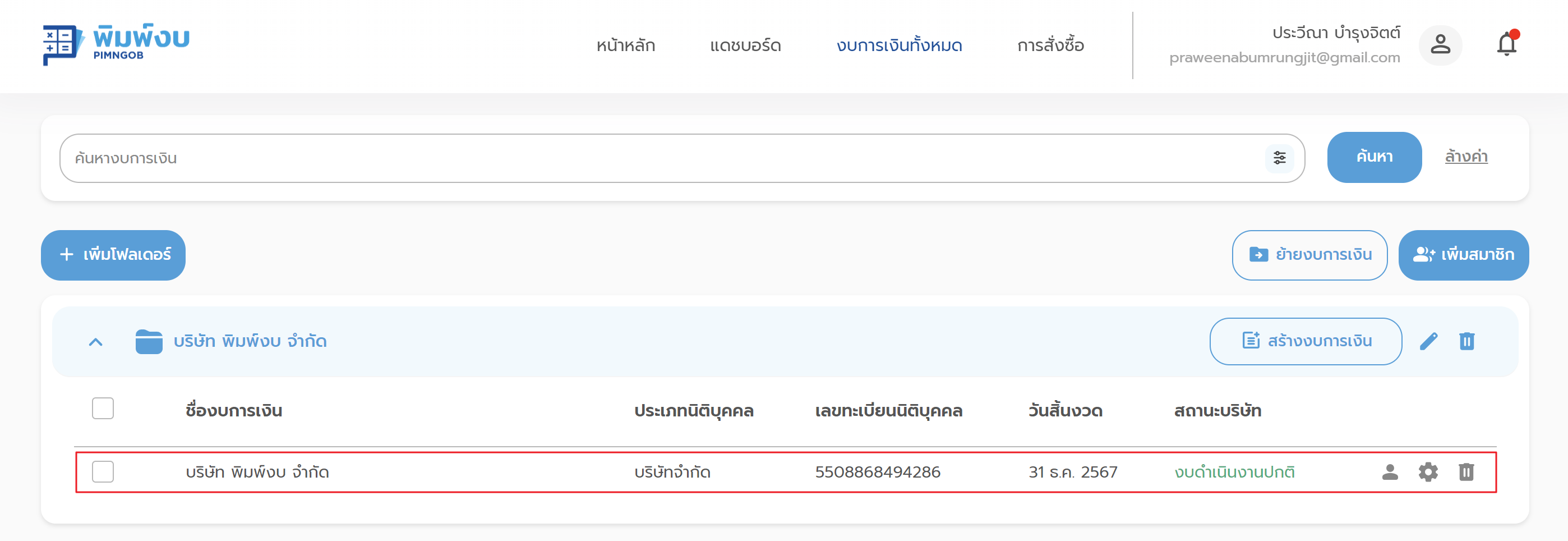Select checkbox for บริษัท พิมพ์งบ จำกัด row
This screenshot has height=541, width=1568.
point(103,472)
